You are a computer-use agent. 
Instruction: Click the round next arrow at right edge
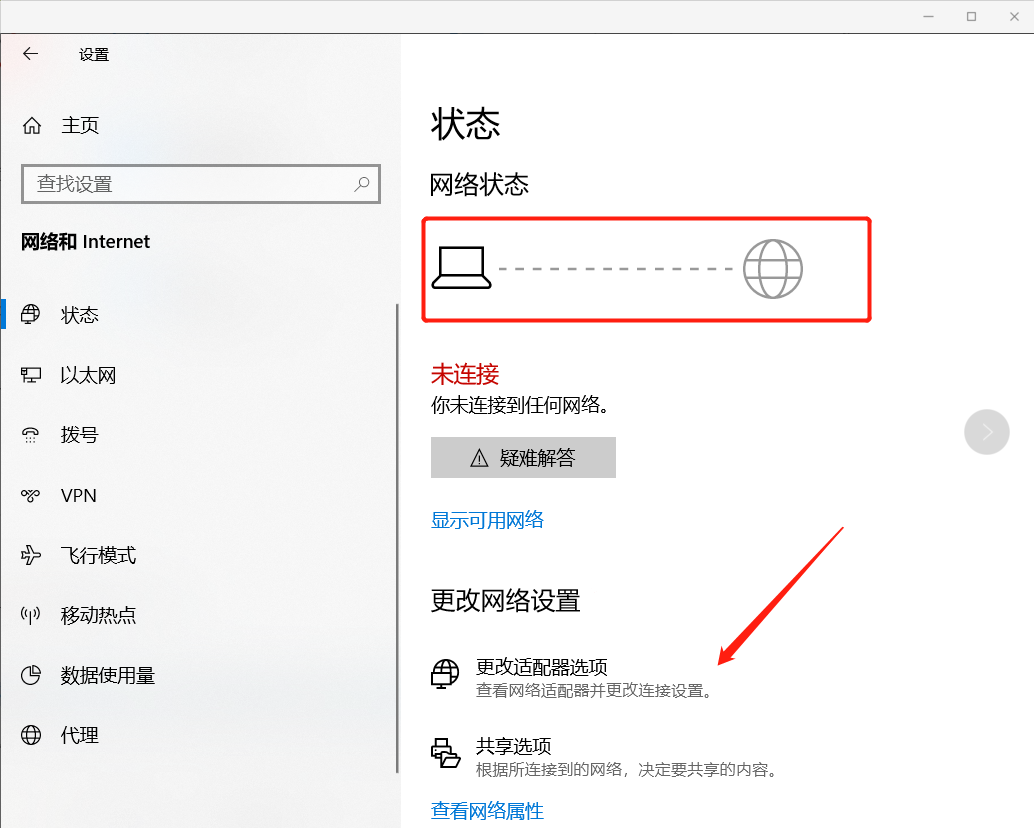coord(987,432)
